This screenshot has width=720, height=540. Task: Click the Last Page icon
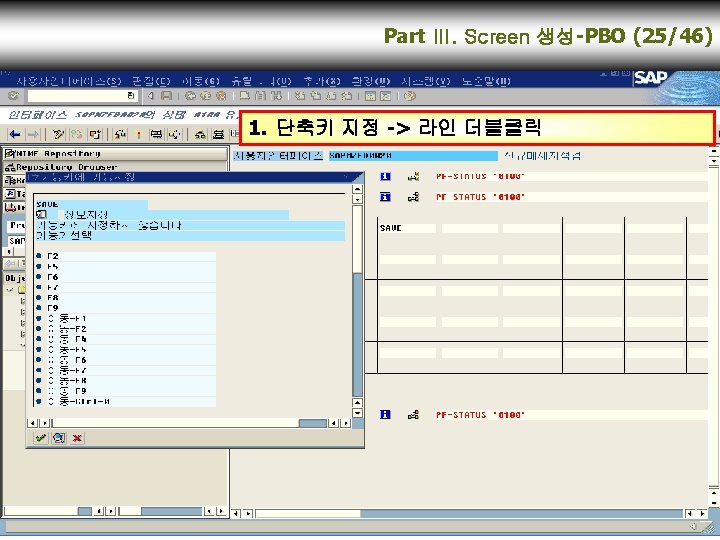coord(347,96)
